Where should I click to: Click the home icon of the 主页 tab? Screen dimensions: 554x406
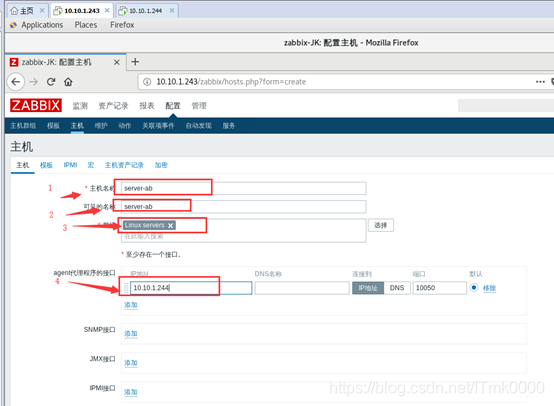[14, 11]
